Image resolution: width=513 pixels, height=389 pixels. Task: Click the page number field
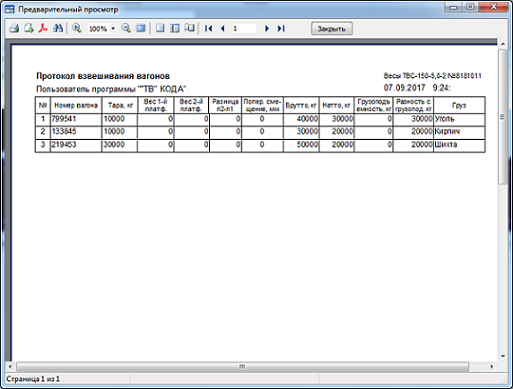tap(244, 29)
